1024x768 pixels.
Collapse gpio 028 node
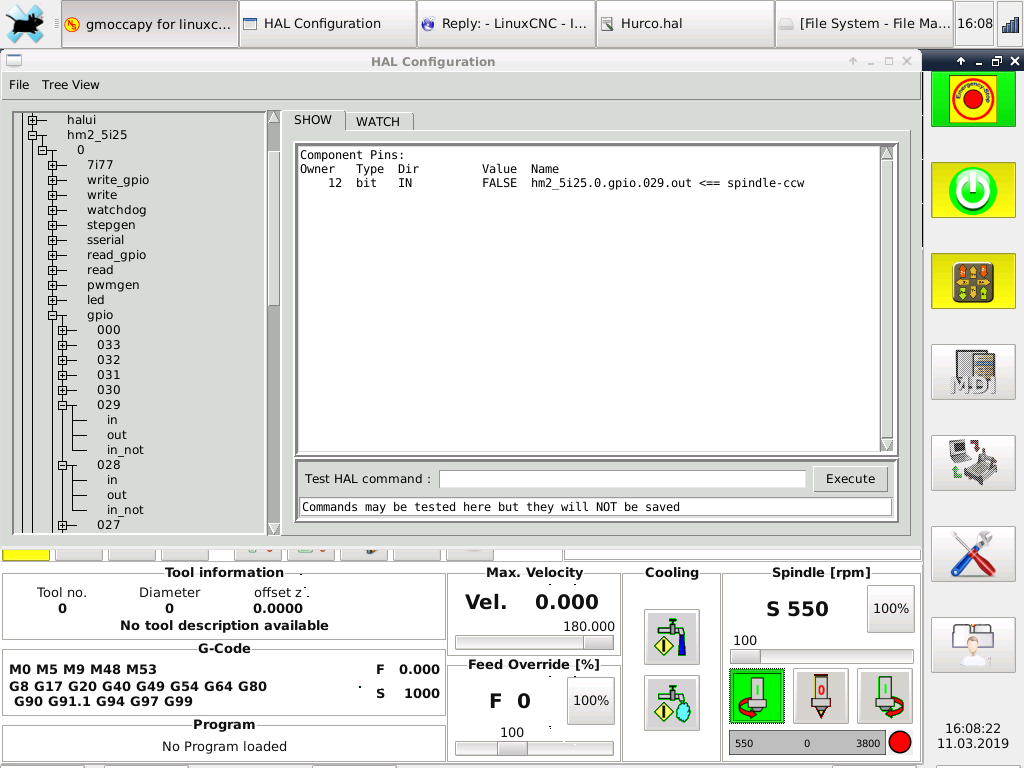[x=63, y=466]
